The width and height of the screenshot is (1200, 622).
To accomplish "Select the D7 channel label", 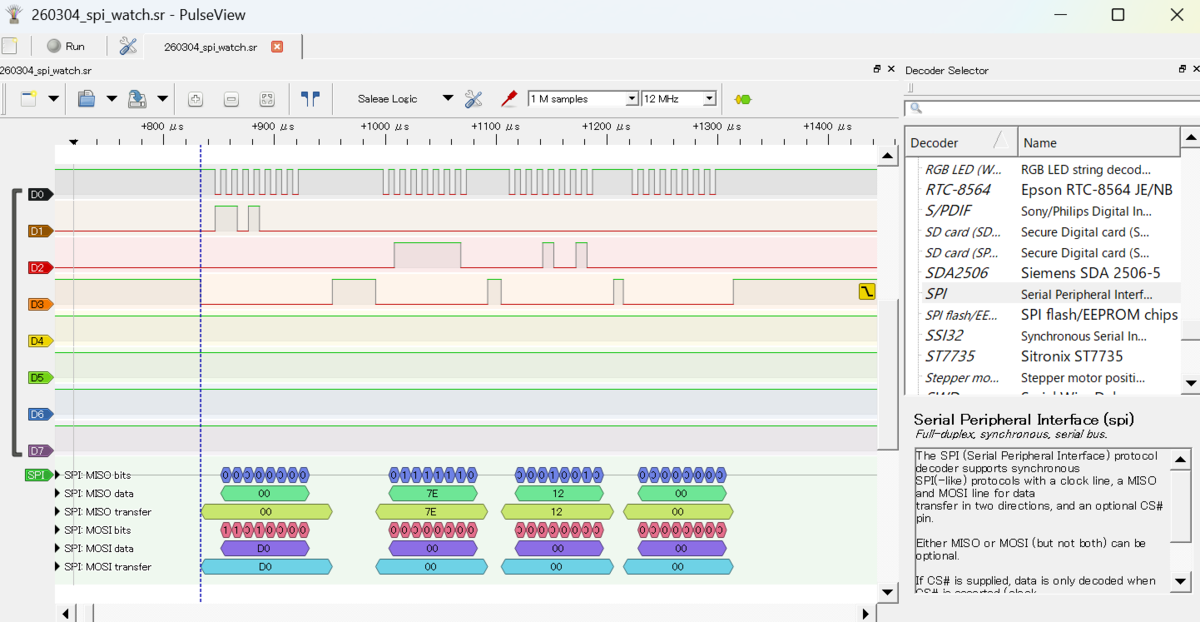I will [39, 451].
